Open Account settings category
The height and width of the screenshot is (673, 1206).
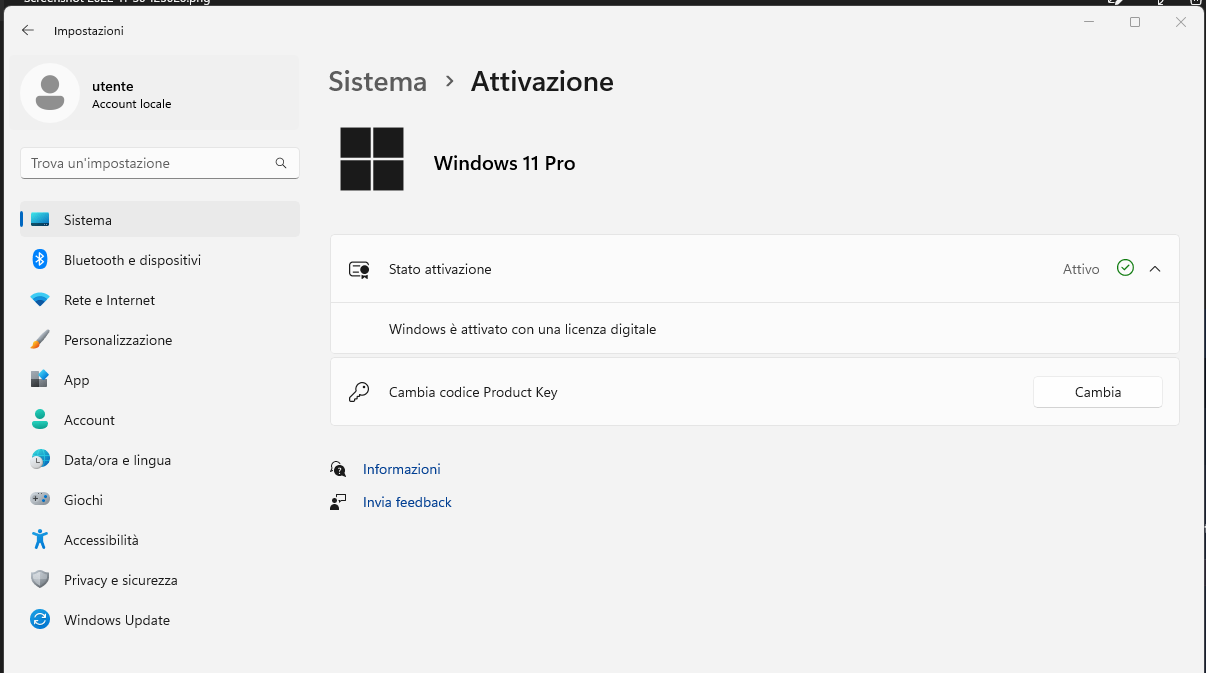click(160, 420)
